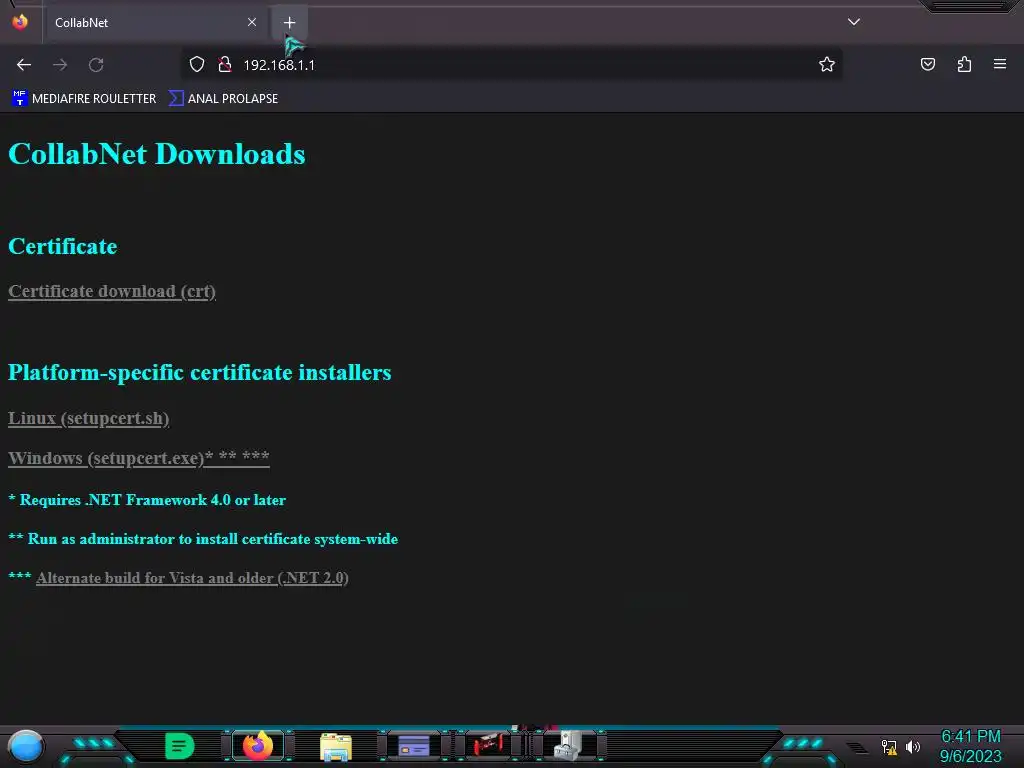Open the volume speaker tray icon
The height and width of the screenshot is (768, 1024).
click(913, 746)
